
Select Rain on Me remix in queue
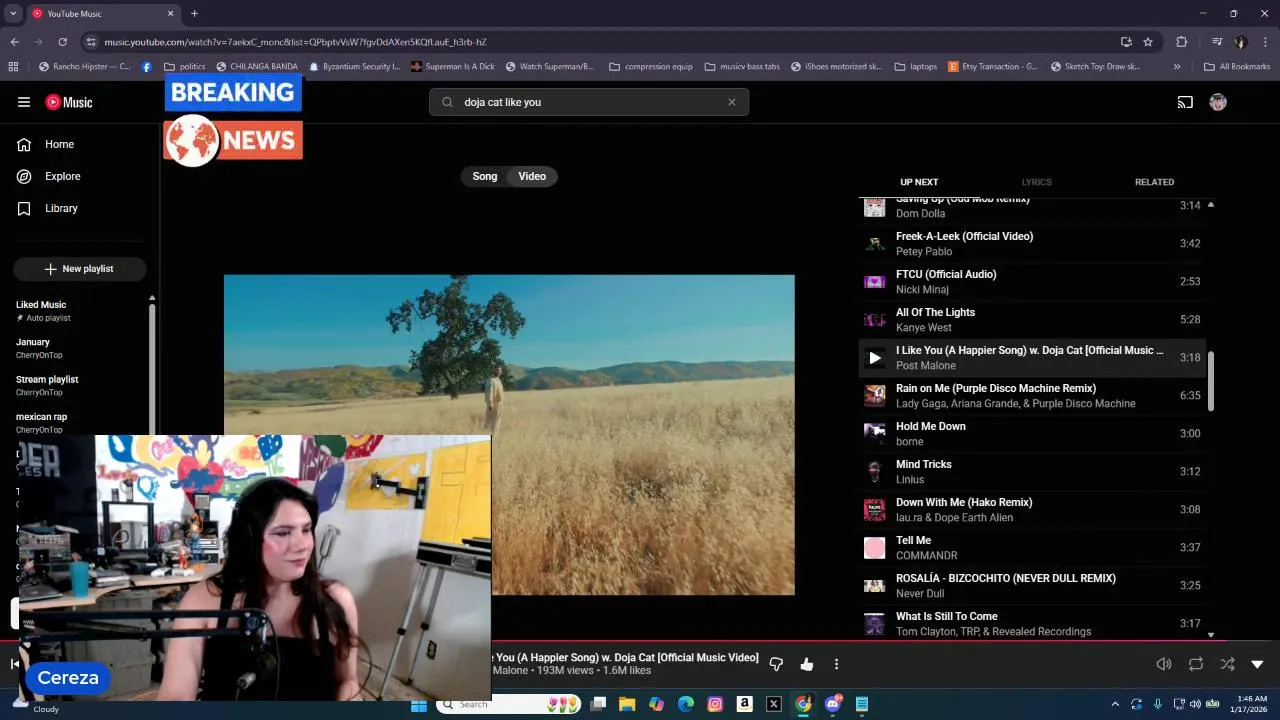tap(1032, 396)
